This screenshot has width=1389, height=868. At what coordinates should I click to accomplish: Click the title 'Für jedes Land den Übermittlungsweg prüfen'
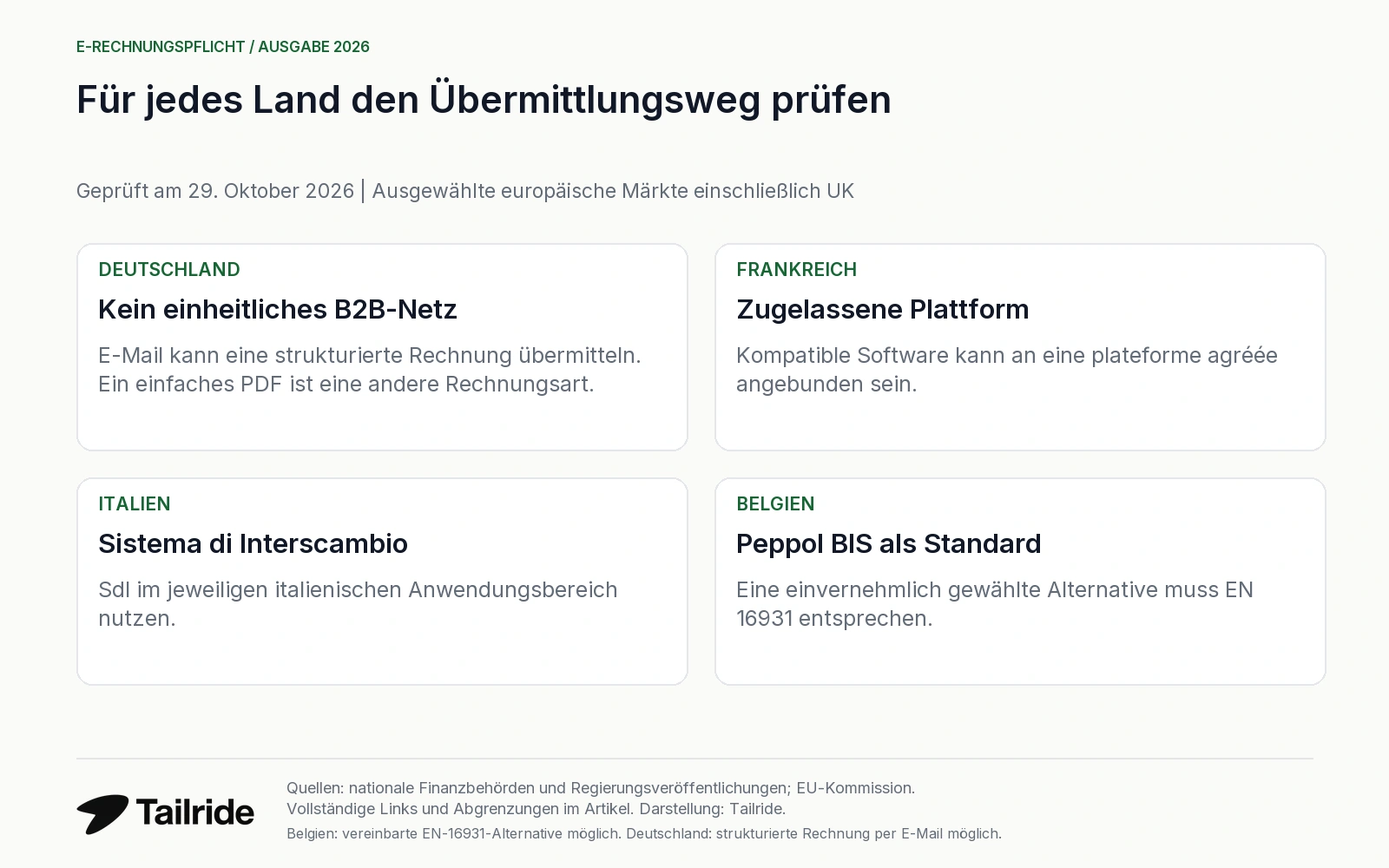click(484, 100)
